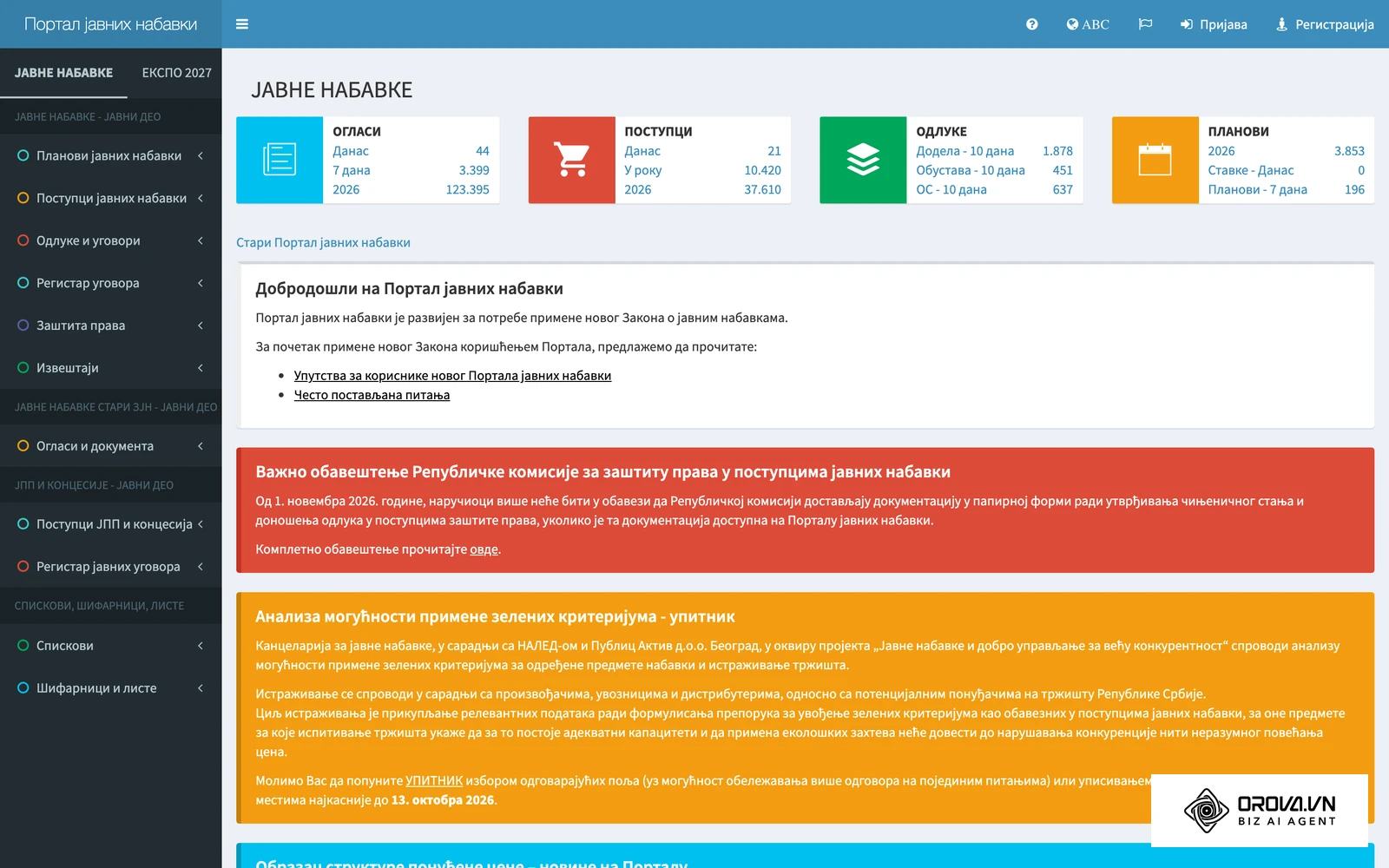The height and width of the screenshot is (868, 1389).
Task: Open the Регистрација registration link
Action: [x=1325, y=24]
